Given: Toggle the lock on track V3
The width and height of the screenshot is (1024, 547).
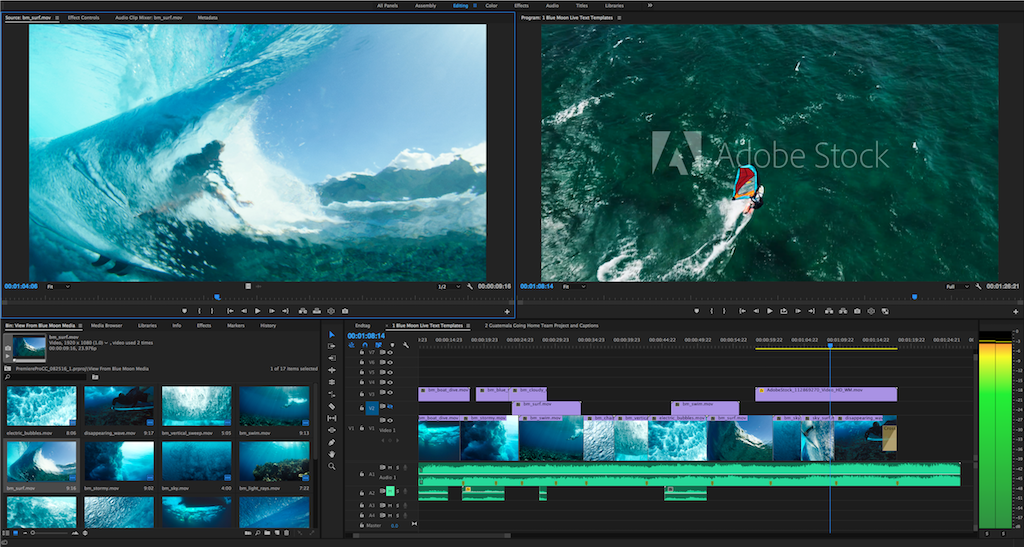Looking at the screenshot, I should [362, 394].
